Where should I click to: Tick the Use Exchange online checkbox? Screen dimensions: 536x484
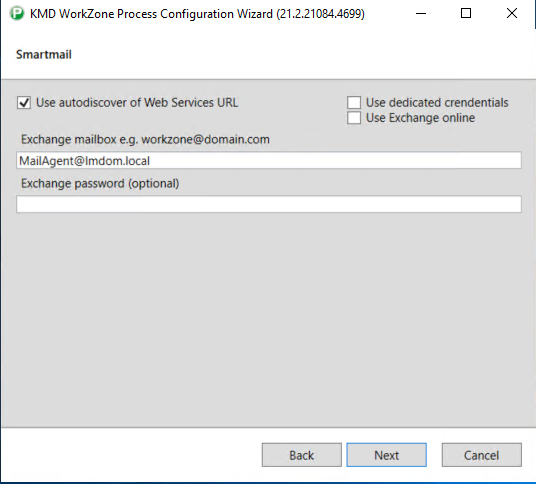[354, 118]
